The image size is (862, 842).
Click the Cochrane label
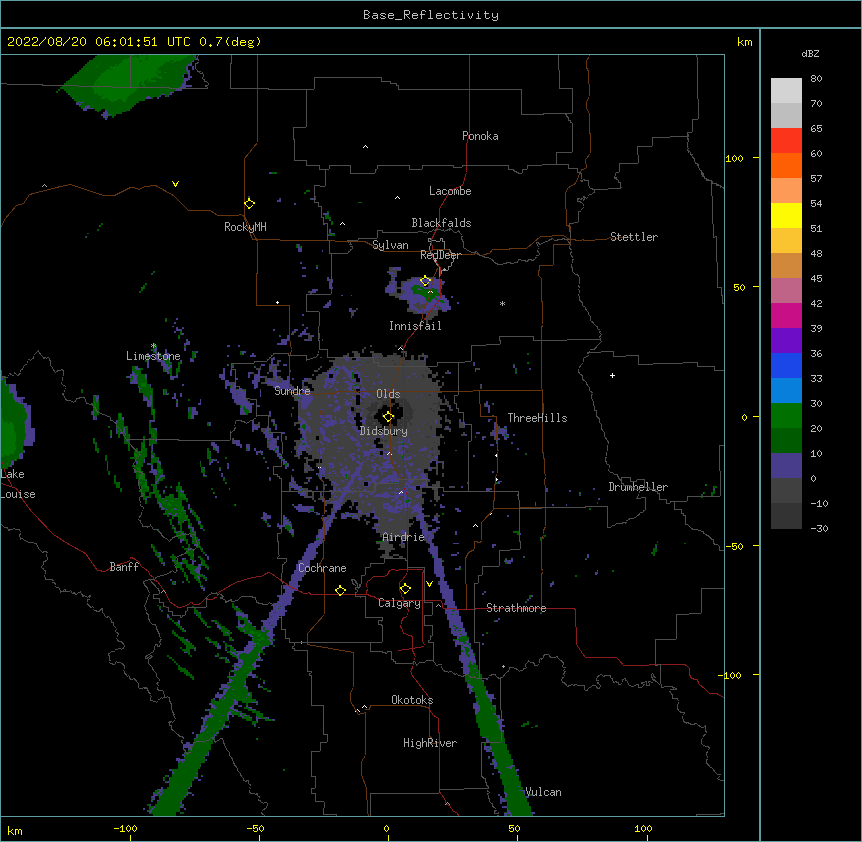(322, 568)
